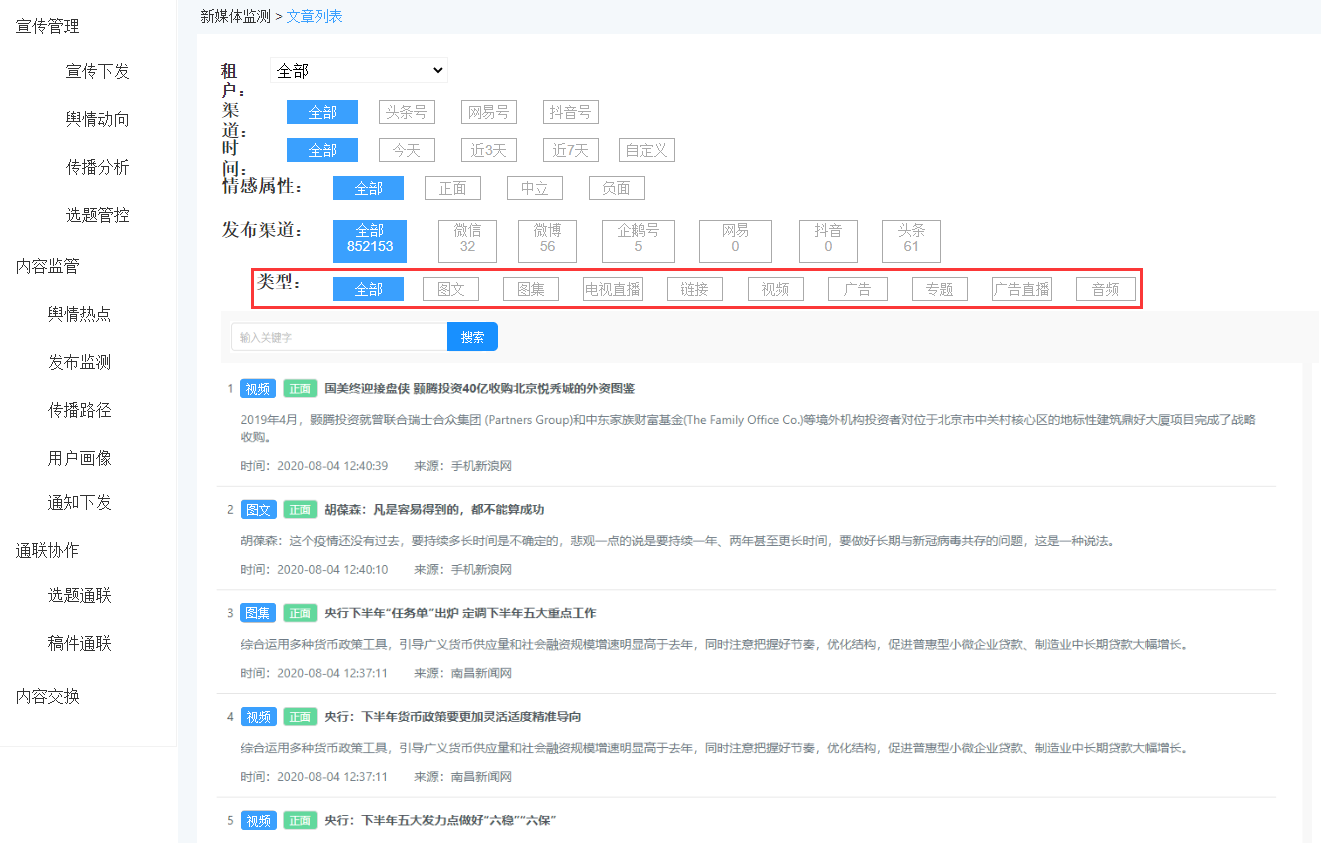Open article 国美终迎接盘侠 title

point(479,388)
